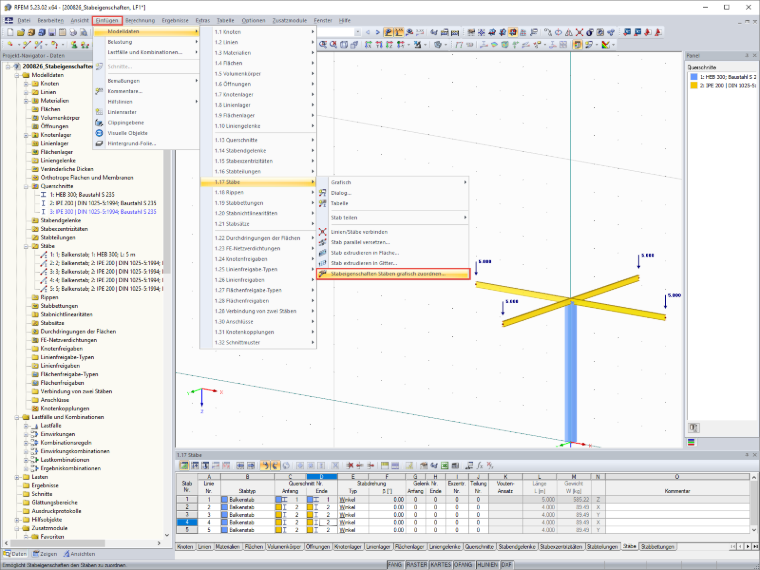Click the mirror triangles tool in top toolbar
Image resolution: width=760 pixels, height=570 pixels.
(569, 32)
